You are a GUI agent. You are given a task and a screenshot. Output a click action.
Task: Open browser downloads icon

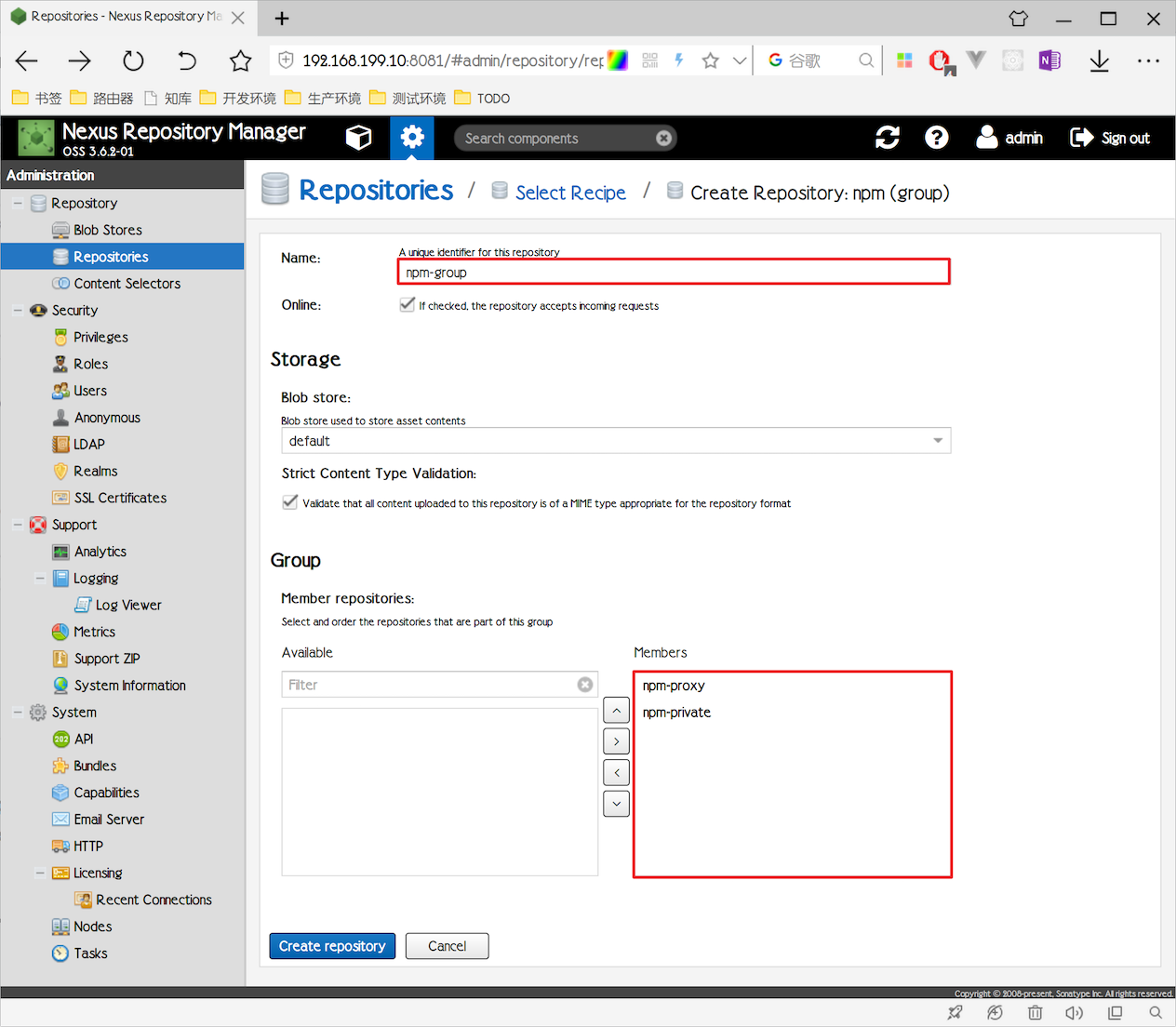pos(1100,60)
